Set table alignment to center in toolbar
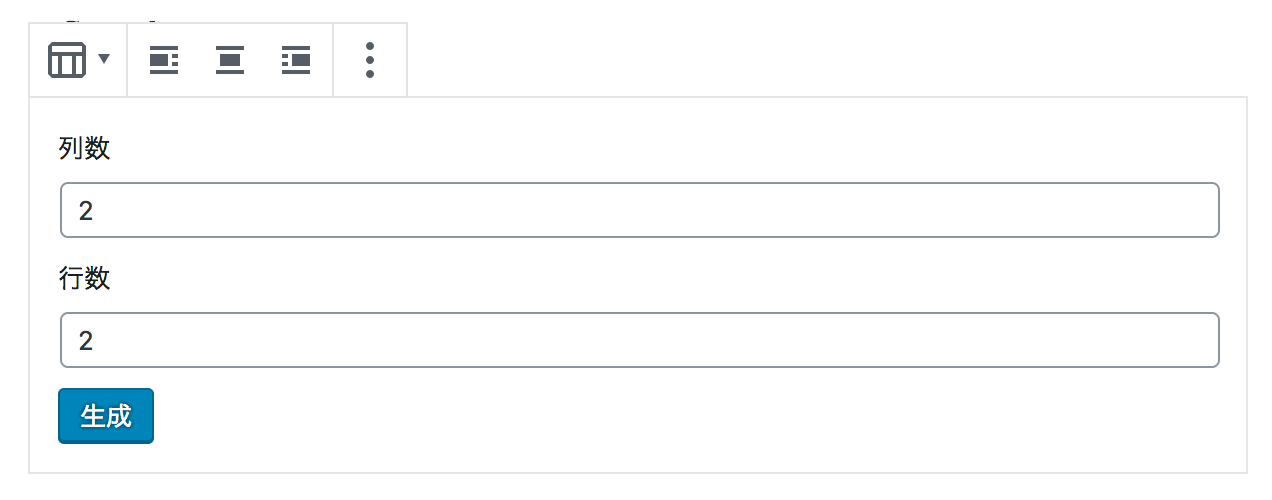Image resolution: width=1272 pixels, height=500 pixels. coord(230,60)
